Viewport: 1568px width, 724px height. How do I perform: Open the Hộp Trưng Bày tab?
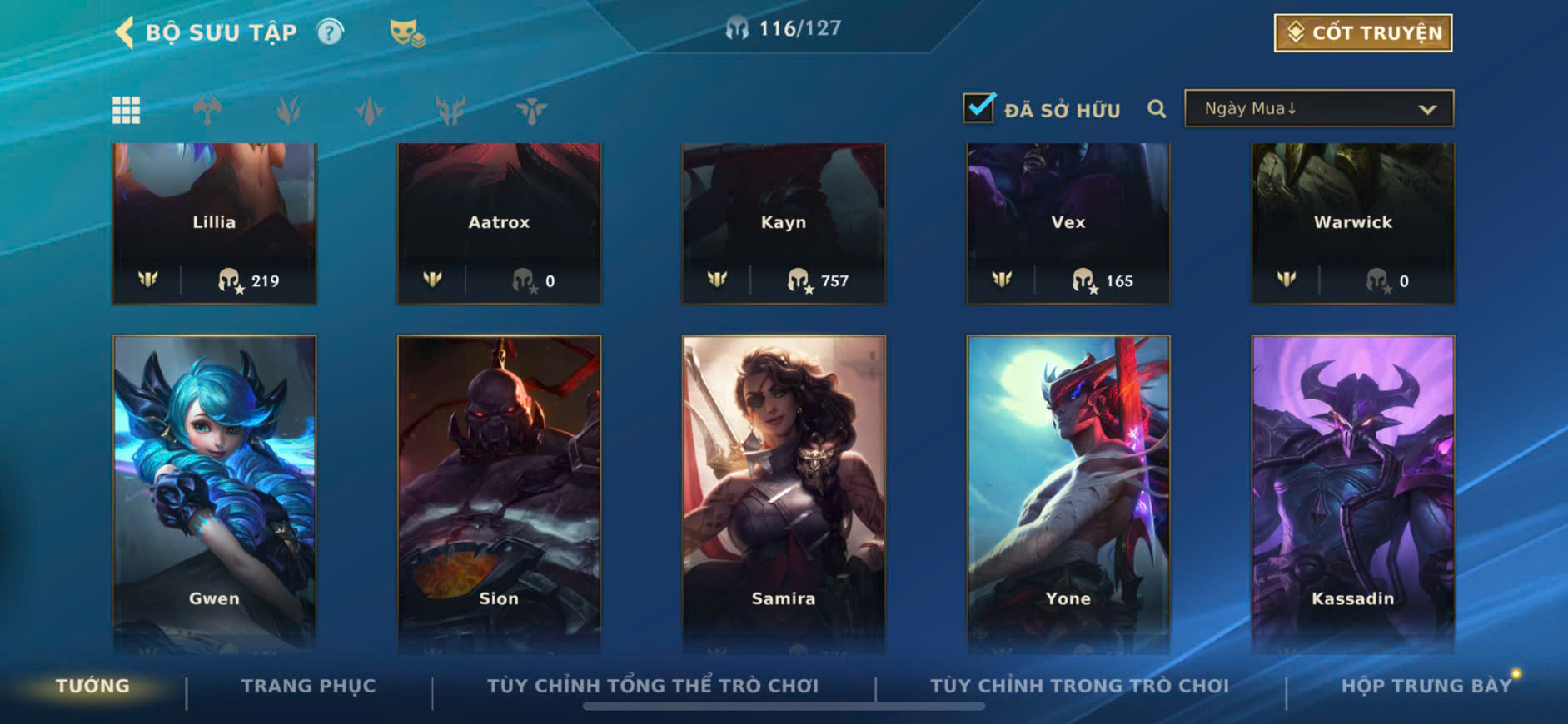point(1426,686)
